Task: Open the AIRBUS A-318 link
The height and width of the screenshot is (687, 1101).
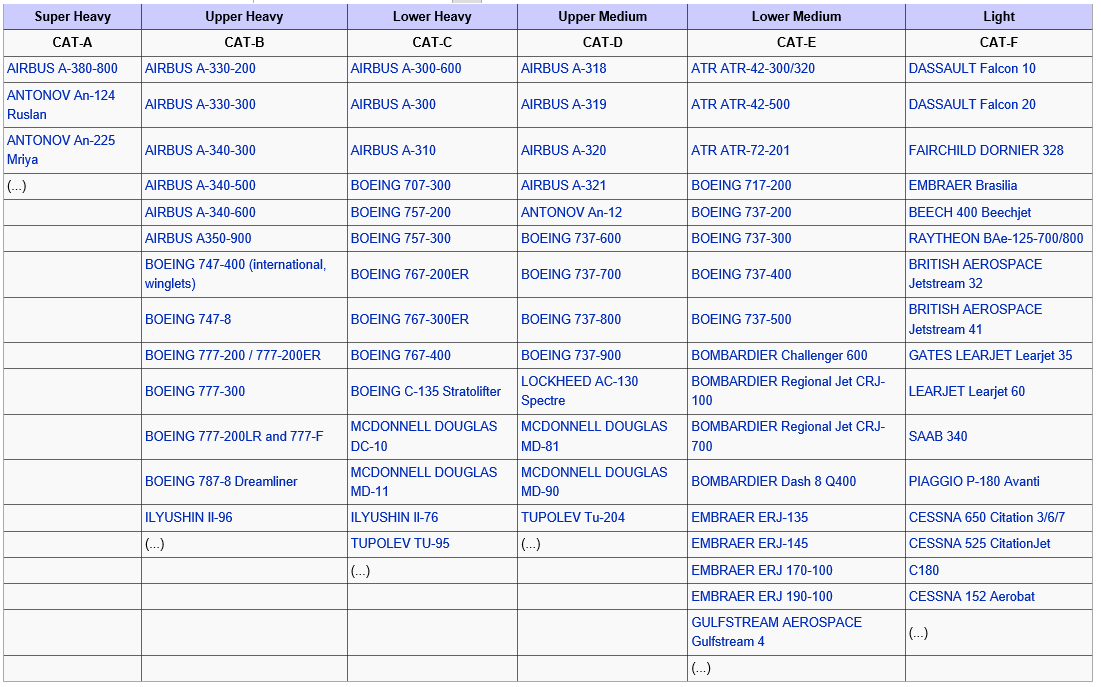Action: pyautogui.click(x=564, y=69)
